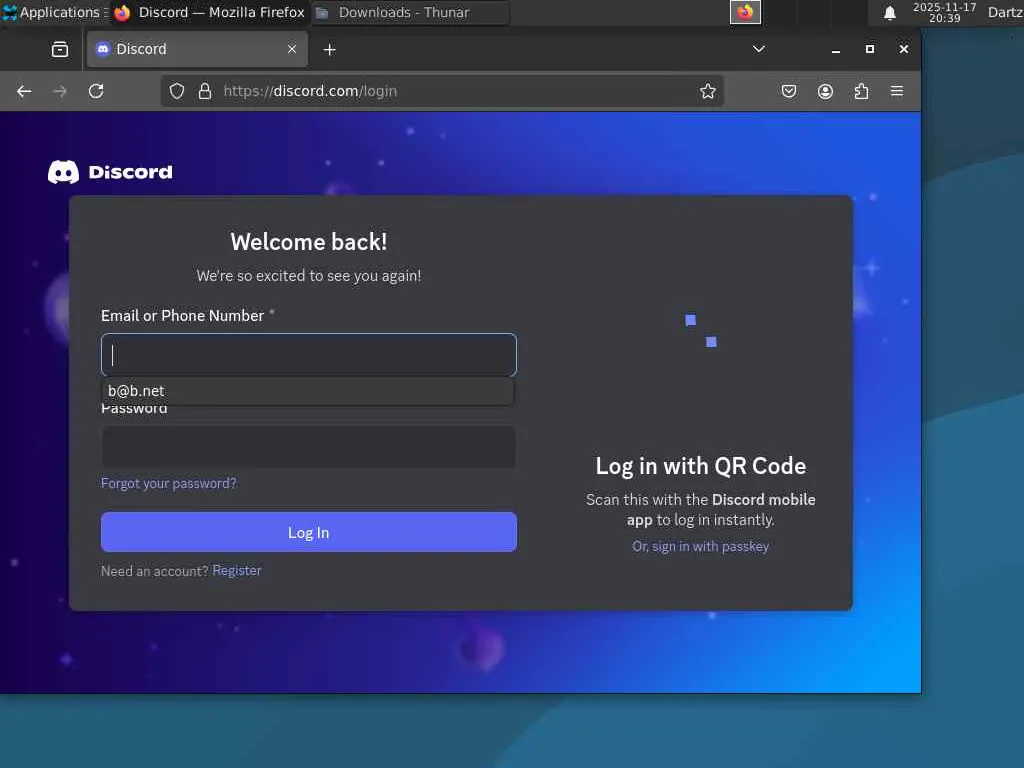Minimize the Firefox window

click(x=836, y=50)
